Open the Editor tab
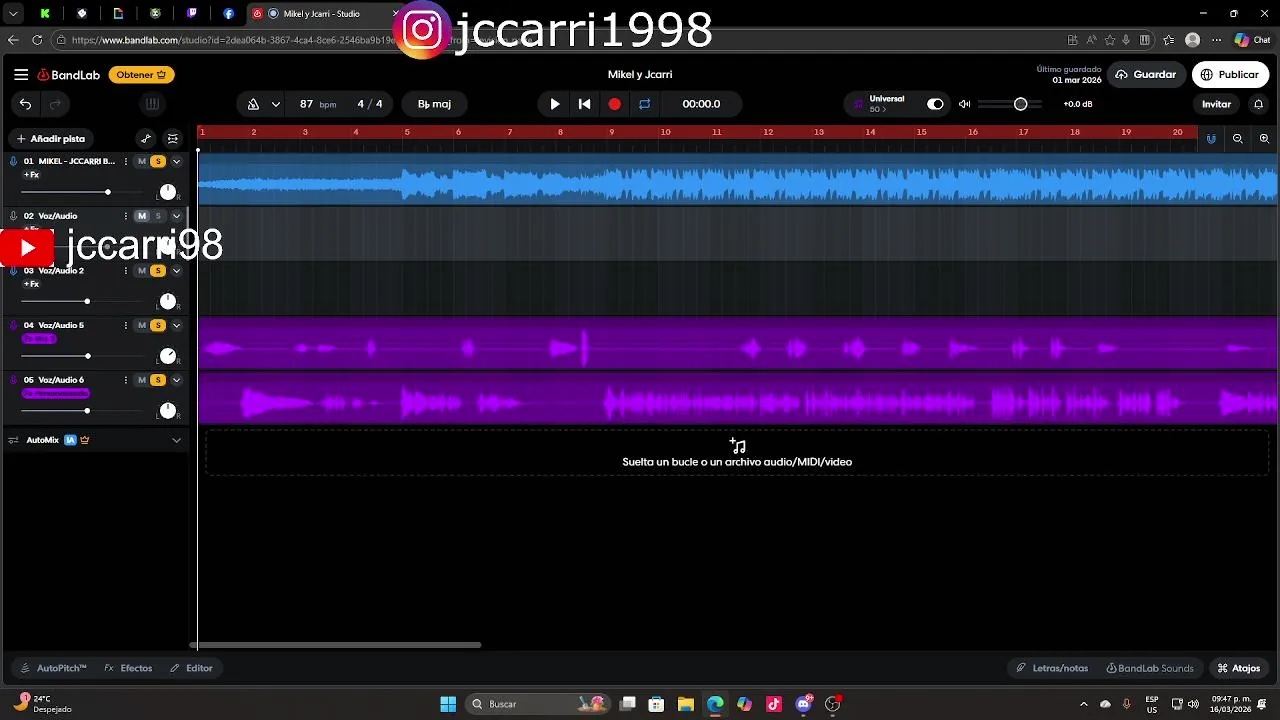1280x720 pixels. pyautogui.click(x=192, y=668)
